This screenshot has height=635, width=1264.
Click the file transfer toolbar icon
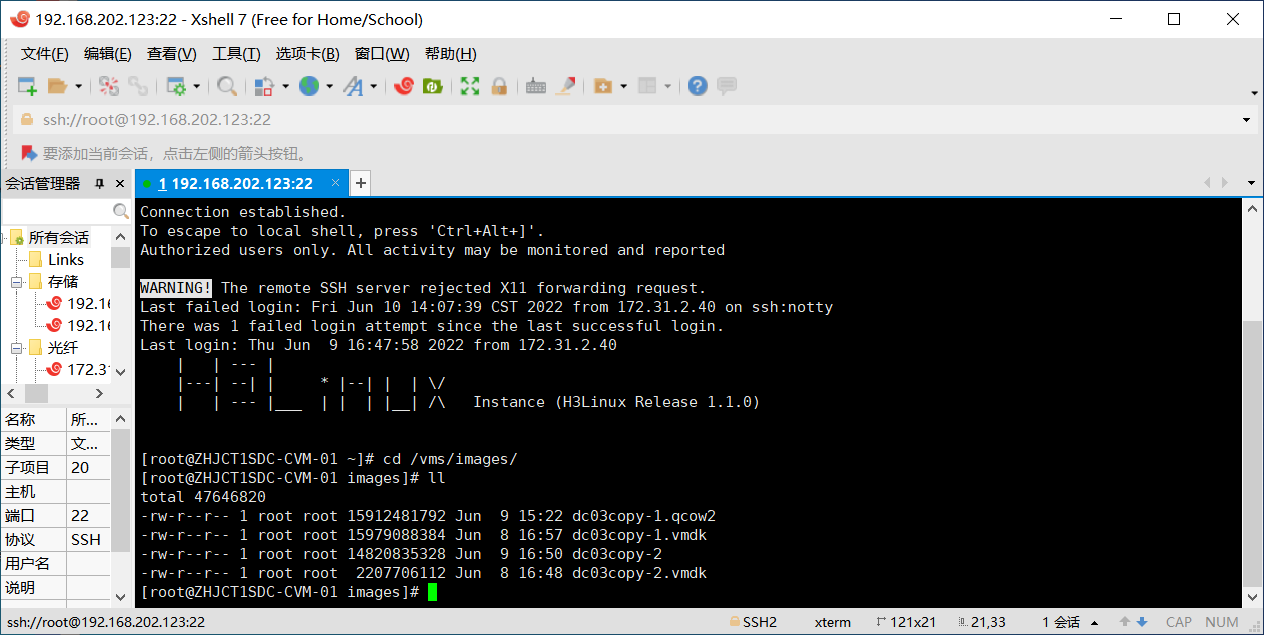point(264,86)
